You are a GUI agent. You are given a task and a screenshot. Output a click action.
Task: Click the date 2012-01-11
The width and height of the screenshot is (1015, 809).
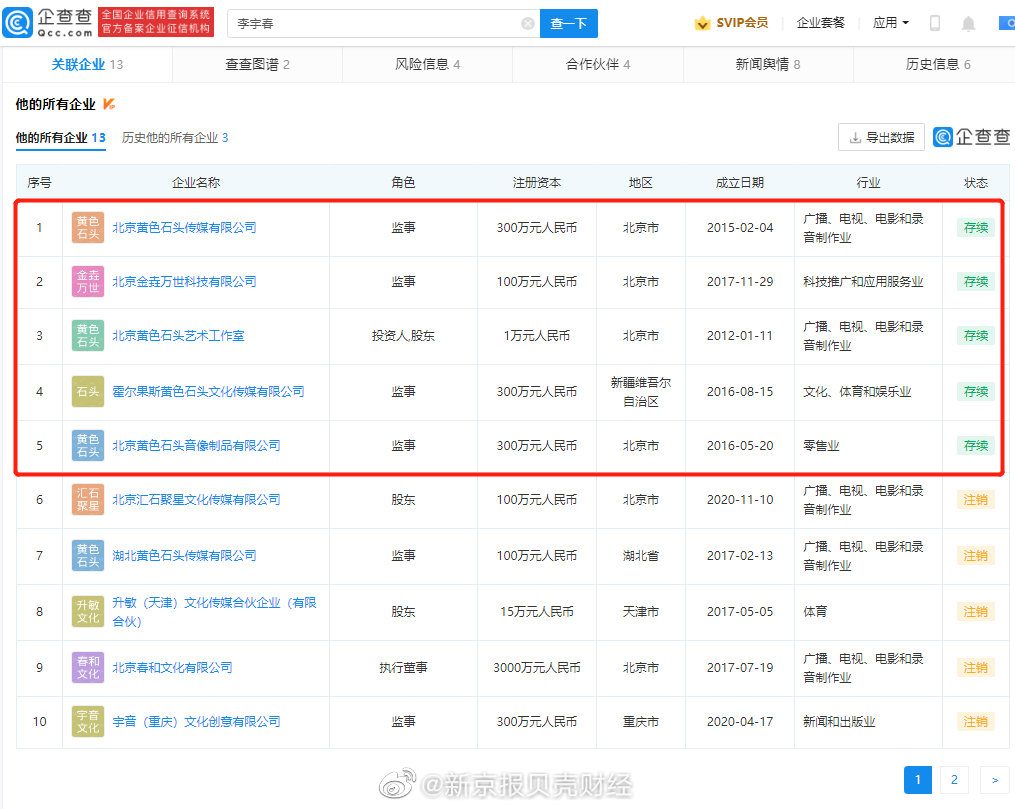[740, 336]
